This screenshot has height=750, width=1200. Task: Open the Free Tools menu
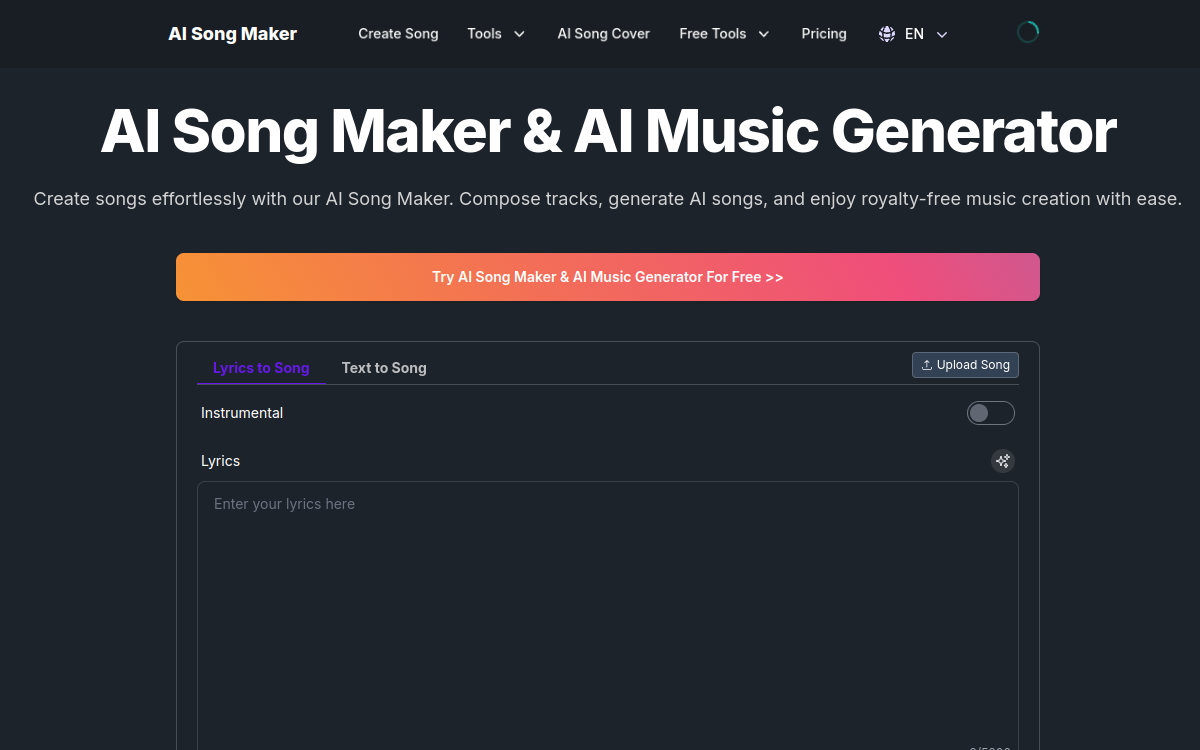(712, 34)
